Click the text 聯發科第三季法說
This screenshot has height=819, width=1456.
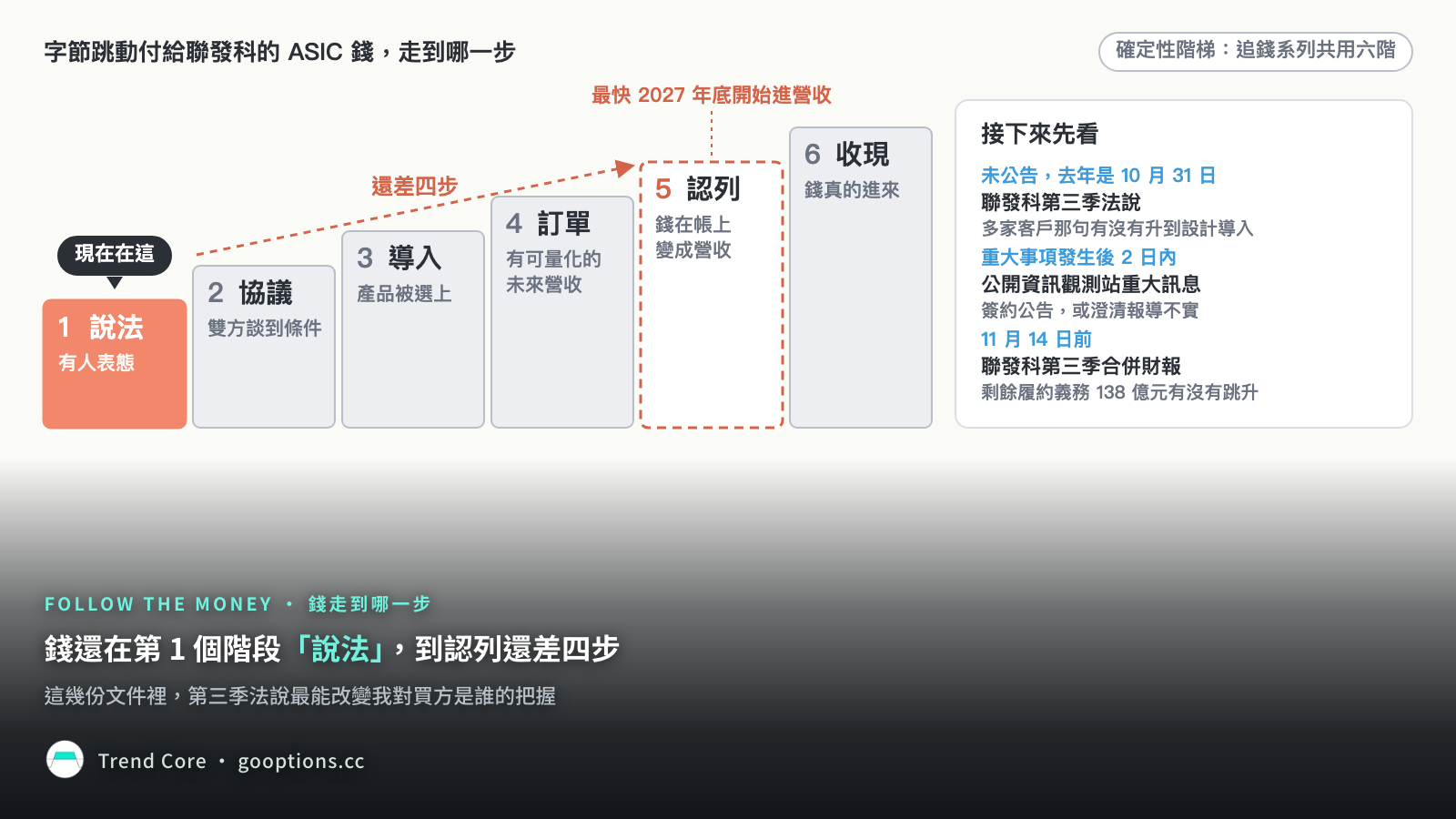[x=1060, y=202]
